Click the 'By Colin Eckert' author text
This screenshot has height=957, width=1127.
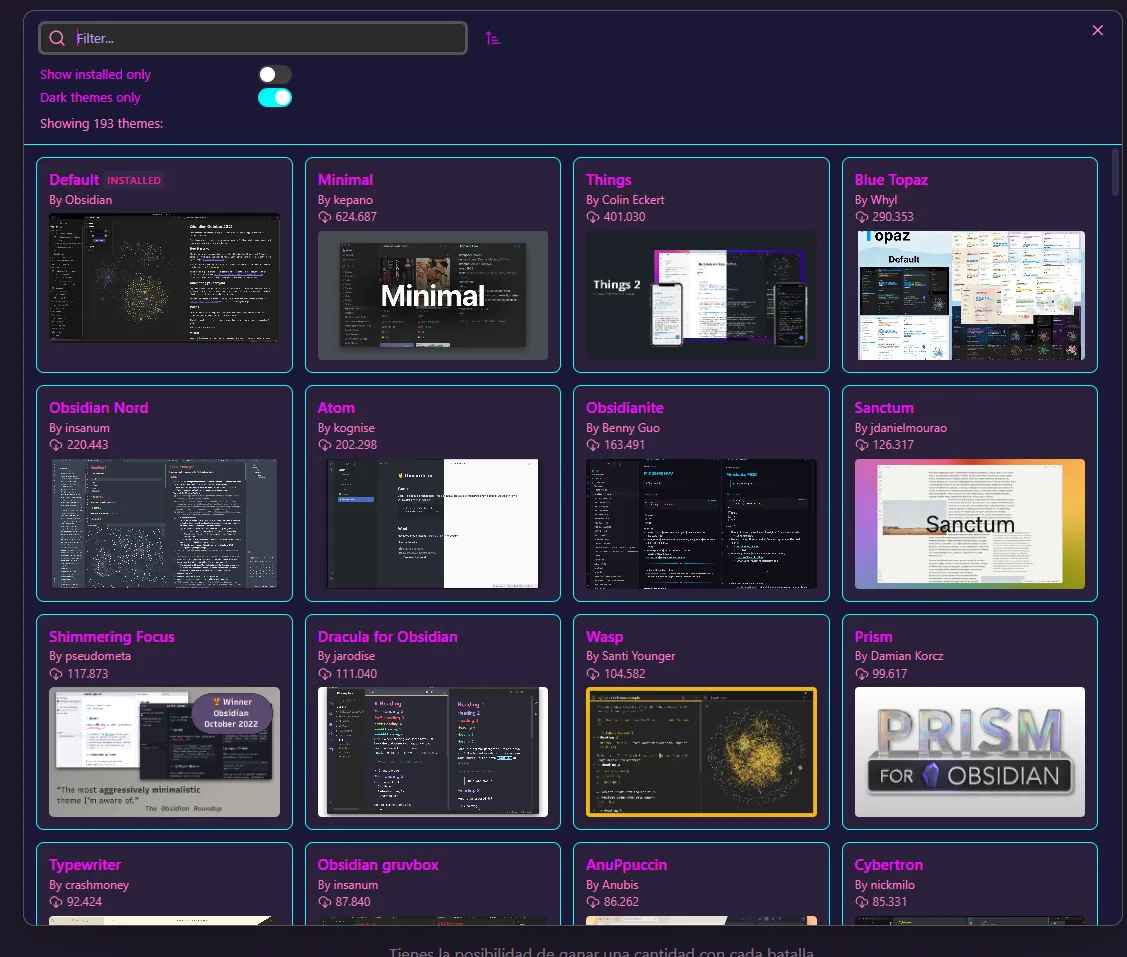tap(625, 200)
